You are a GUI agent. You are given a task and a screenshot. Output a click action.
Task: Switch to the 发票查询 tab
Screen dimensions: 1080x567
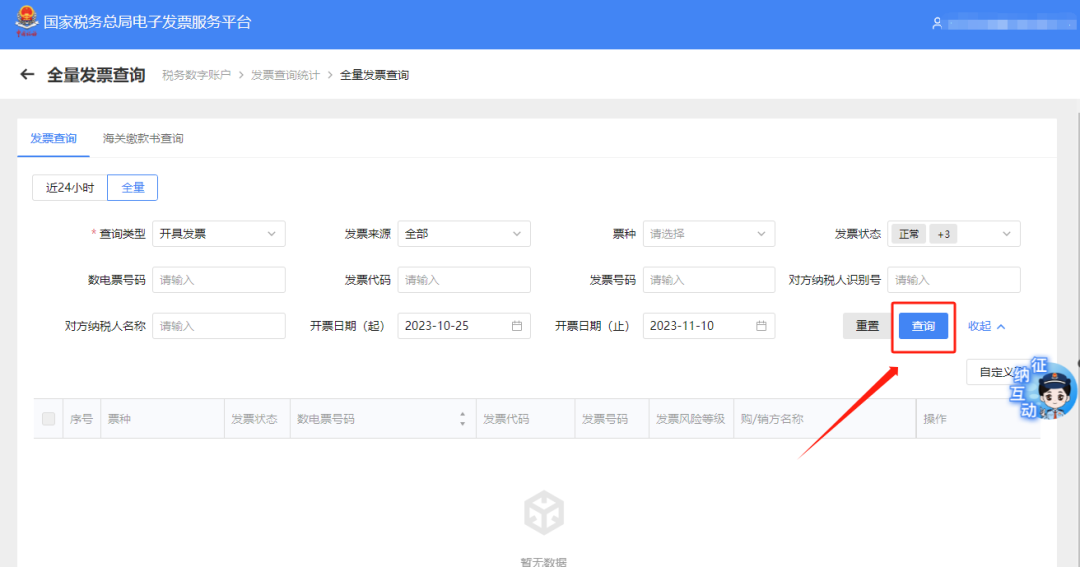(53, 139)
